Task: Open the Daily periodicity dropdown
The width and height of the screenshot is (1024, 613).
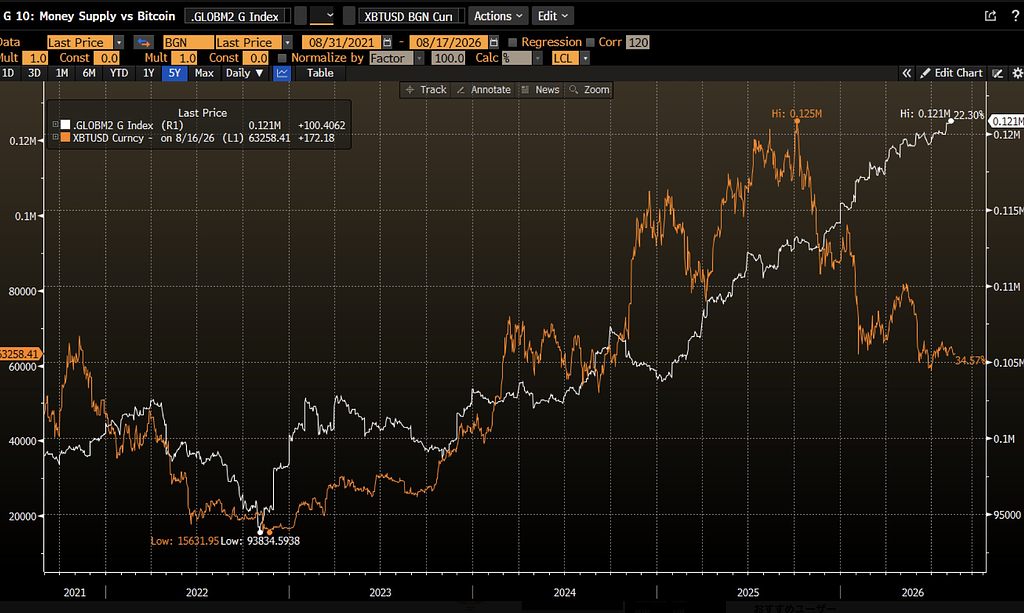Action: [244, 73]
